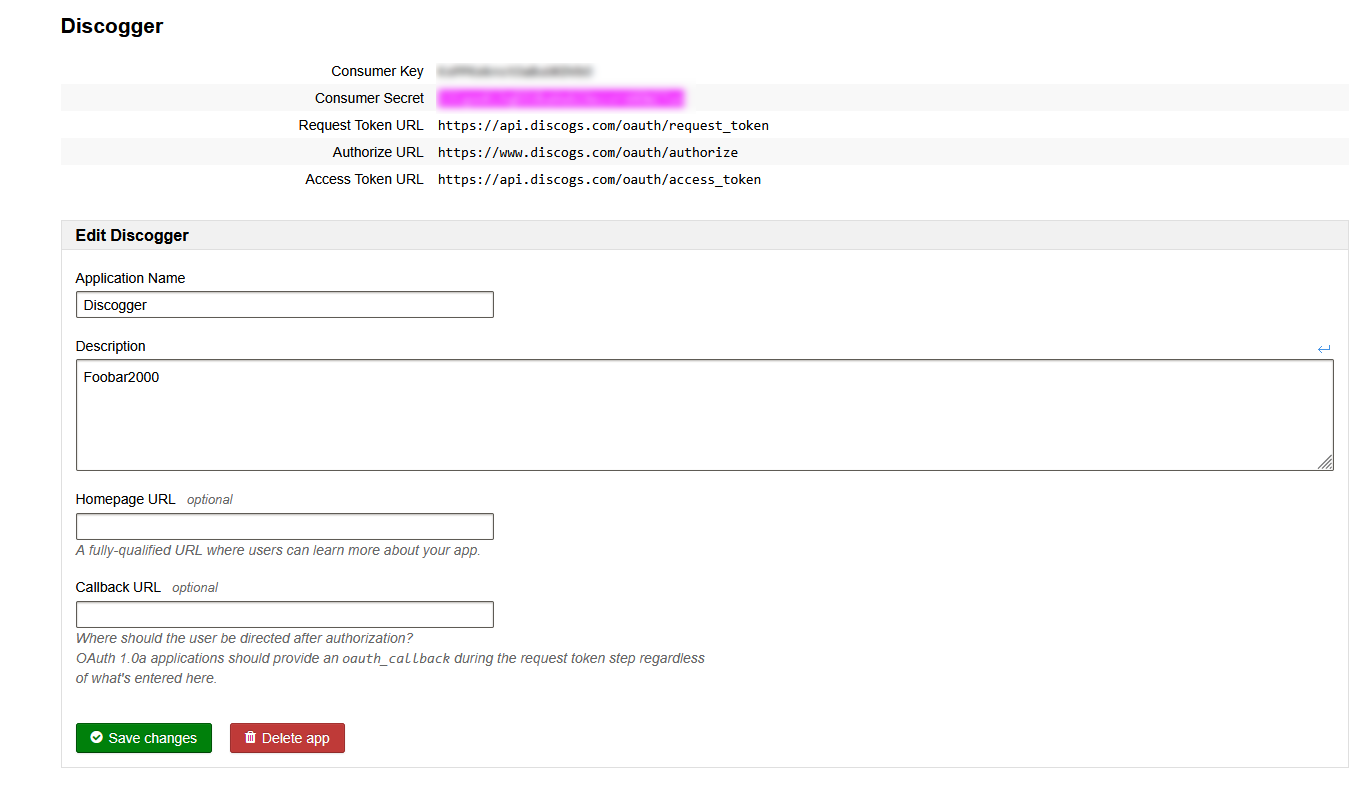Click the "Authorize URL" label

(x=378, y=153)
